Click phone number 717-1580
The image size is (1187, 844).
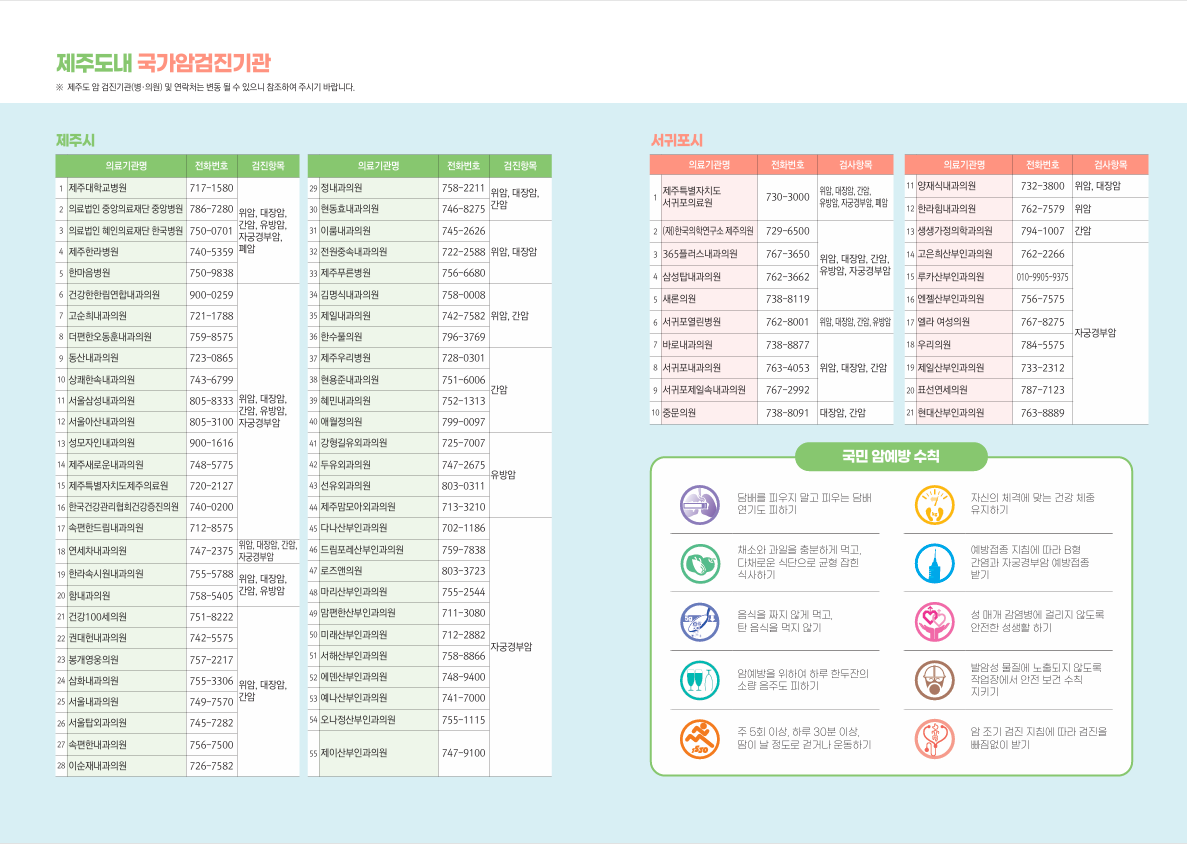211,188
